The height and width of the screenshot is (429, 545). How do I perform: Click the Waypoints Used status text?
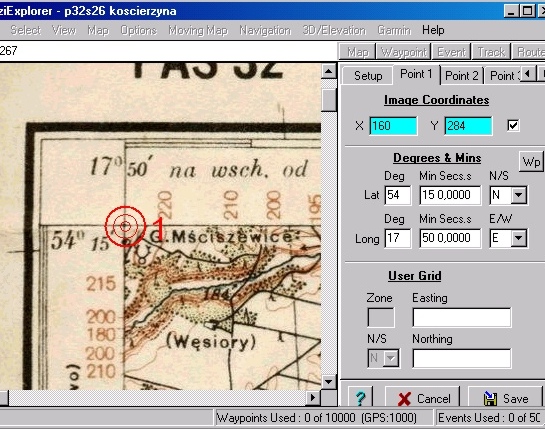click(316, 418)
